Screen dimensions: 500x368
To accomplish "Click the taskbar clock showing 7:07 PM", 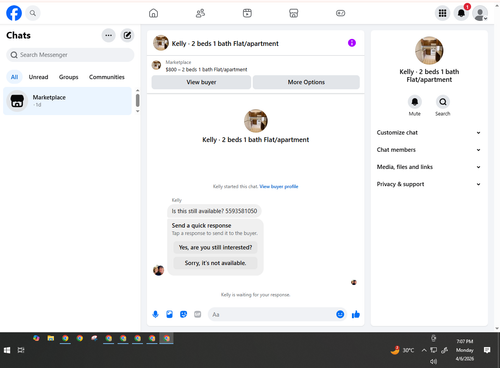I will coord(465,350).
